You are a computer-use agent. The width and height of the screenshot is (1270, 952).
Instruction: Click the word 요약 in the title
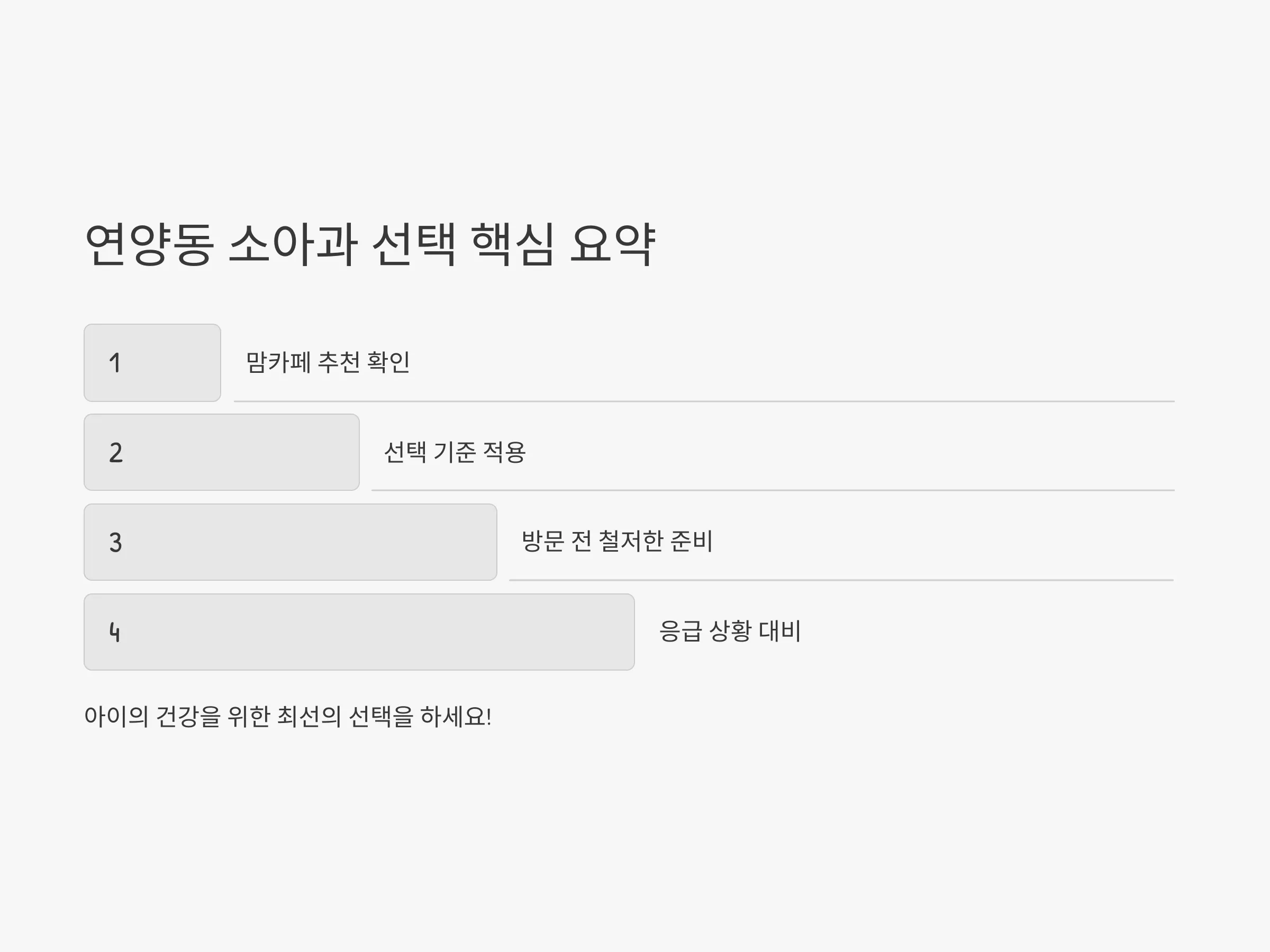tap(612, 244)
